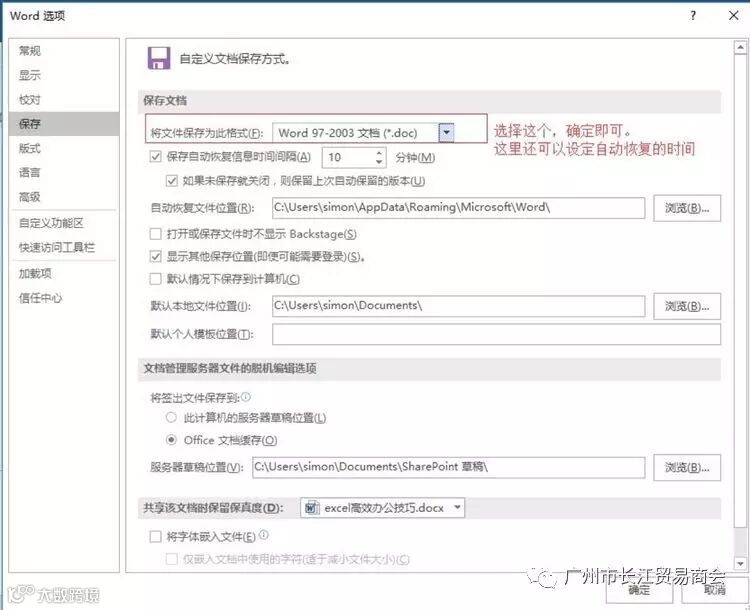750x610 pixels.
Task: Click the scrollbar up arrow
Action: pyautogui.click(x=740, y=47)
